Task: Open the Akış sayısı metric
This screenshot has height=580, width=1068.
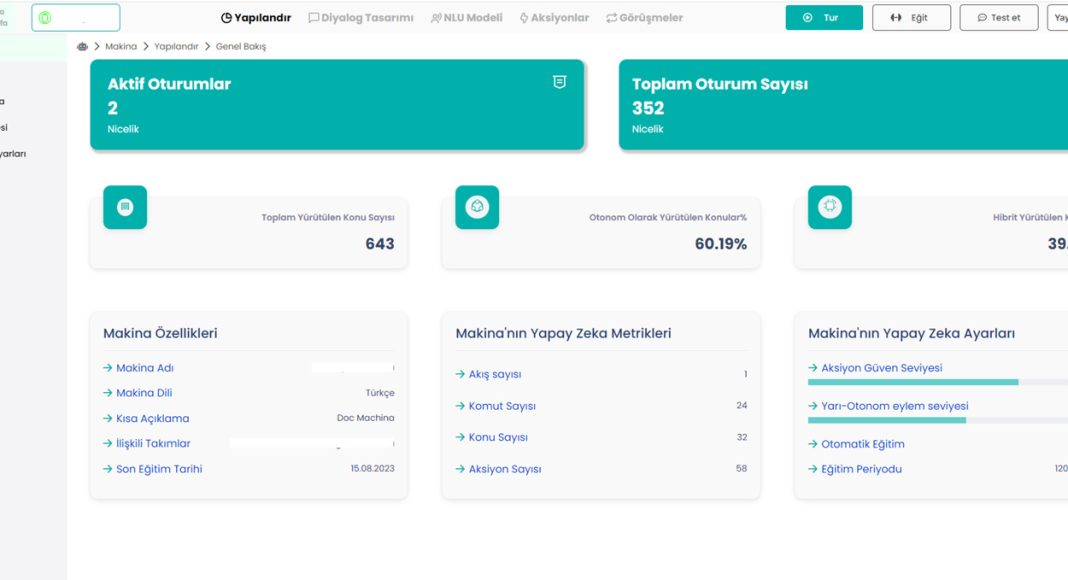Action: click(x=601, y=374)
